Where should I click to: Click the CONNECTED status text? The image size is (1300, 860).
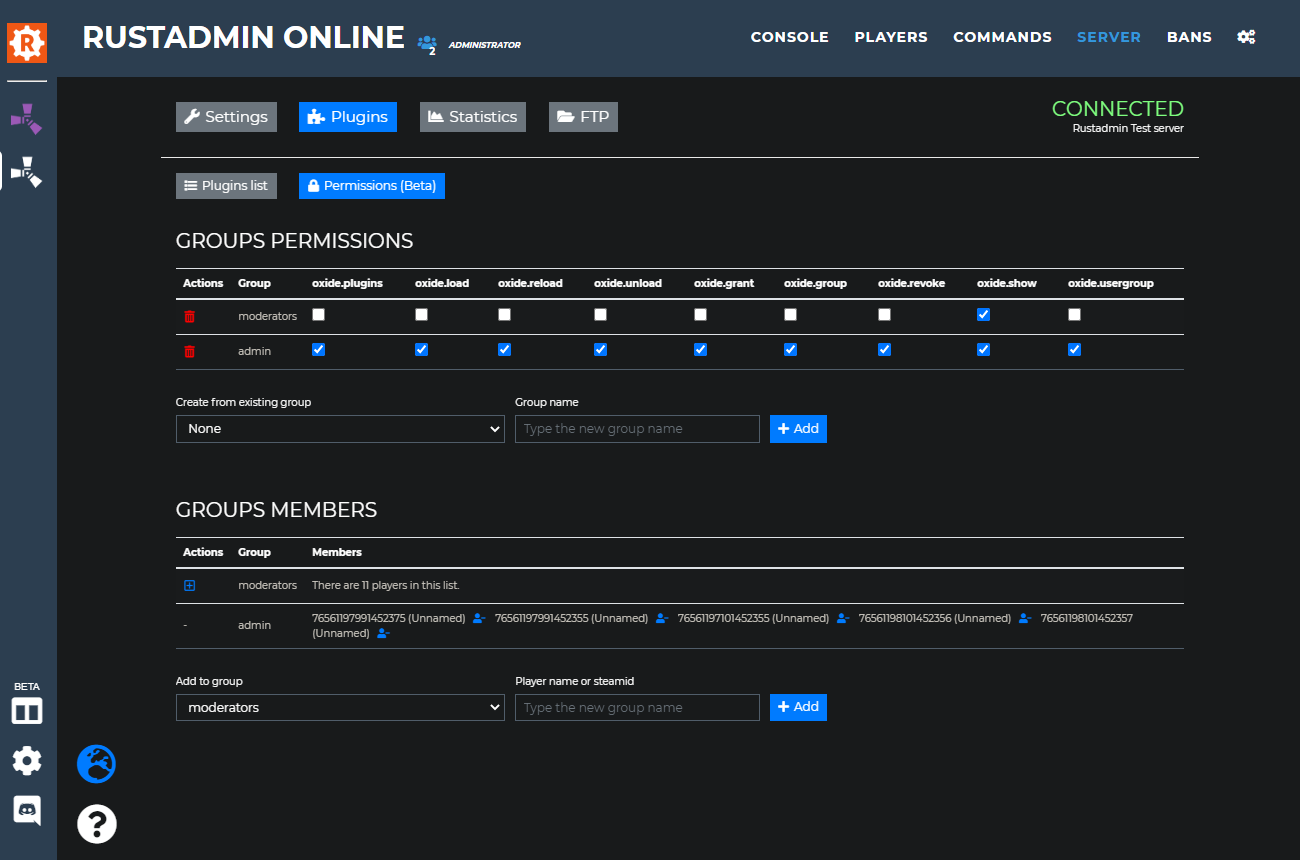coord(1118,109)
